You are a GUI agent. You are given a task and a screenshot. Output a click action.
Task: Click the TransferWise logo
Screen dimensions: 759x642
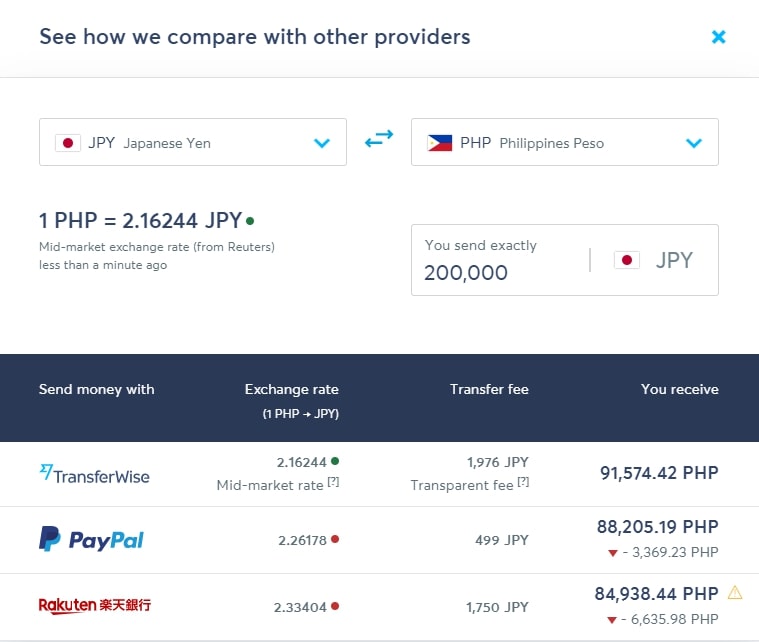pos(94,474)
